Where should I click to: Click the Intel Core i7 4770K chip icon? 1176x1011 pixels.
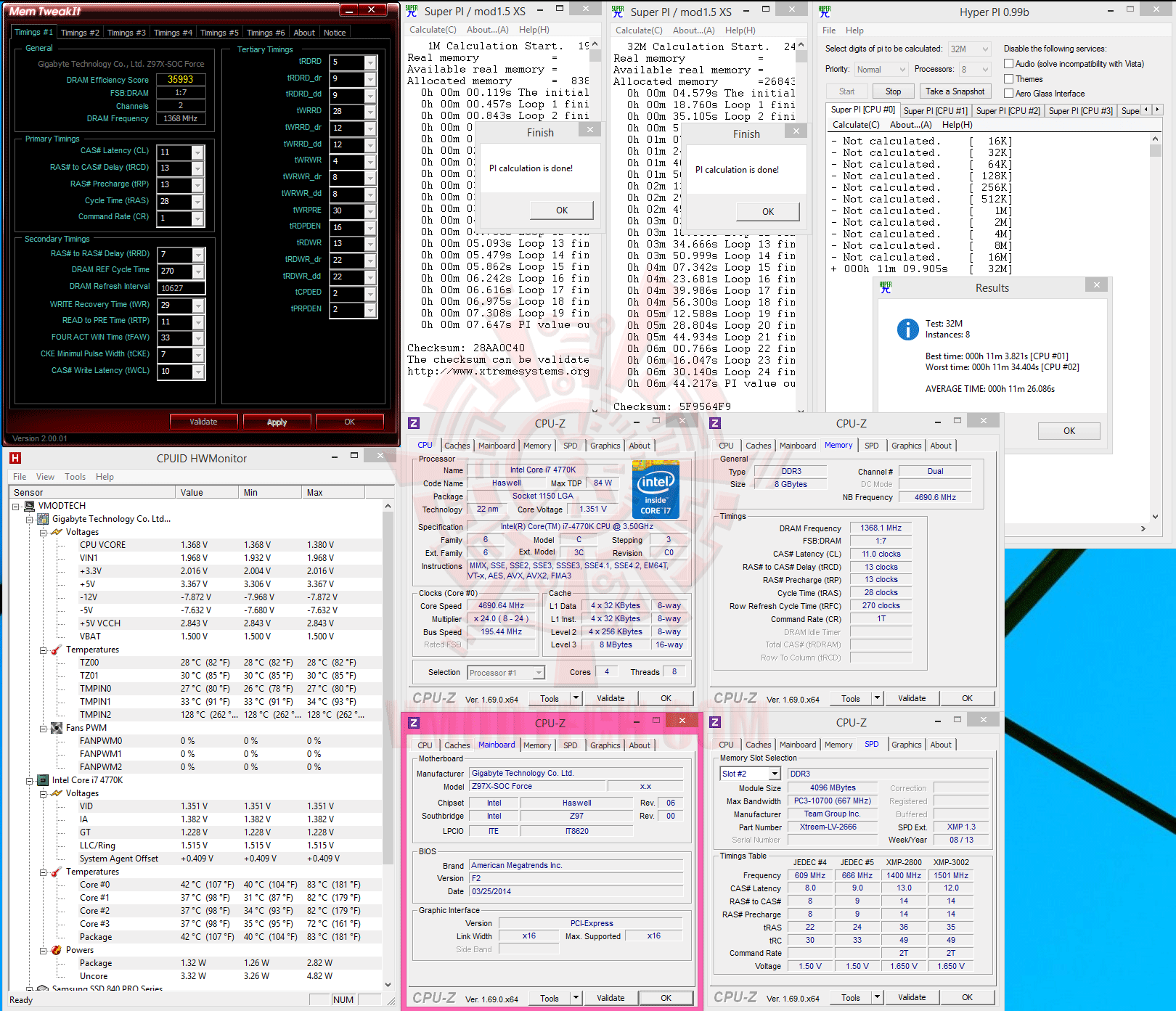tap(43, 780)
